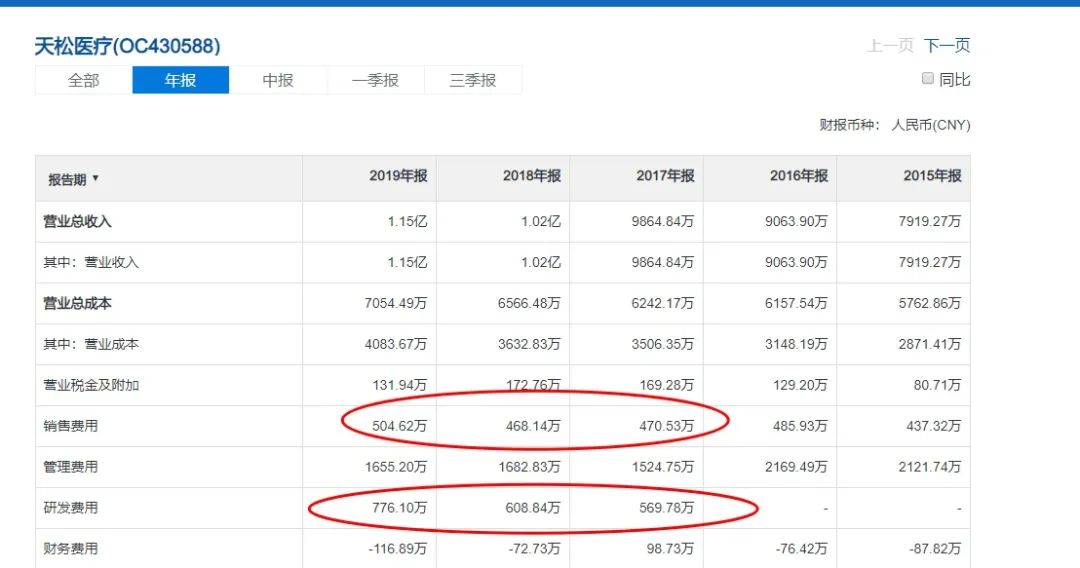The width and height of the screenshot is (1080, 568).
Task: Go to 下一页 link
Action: (x=947, y=45)
